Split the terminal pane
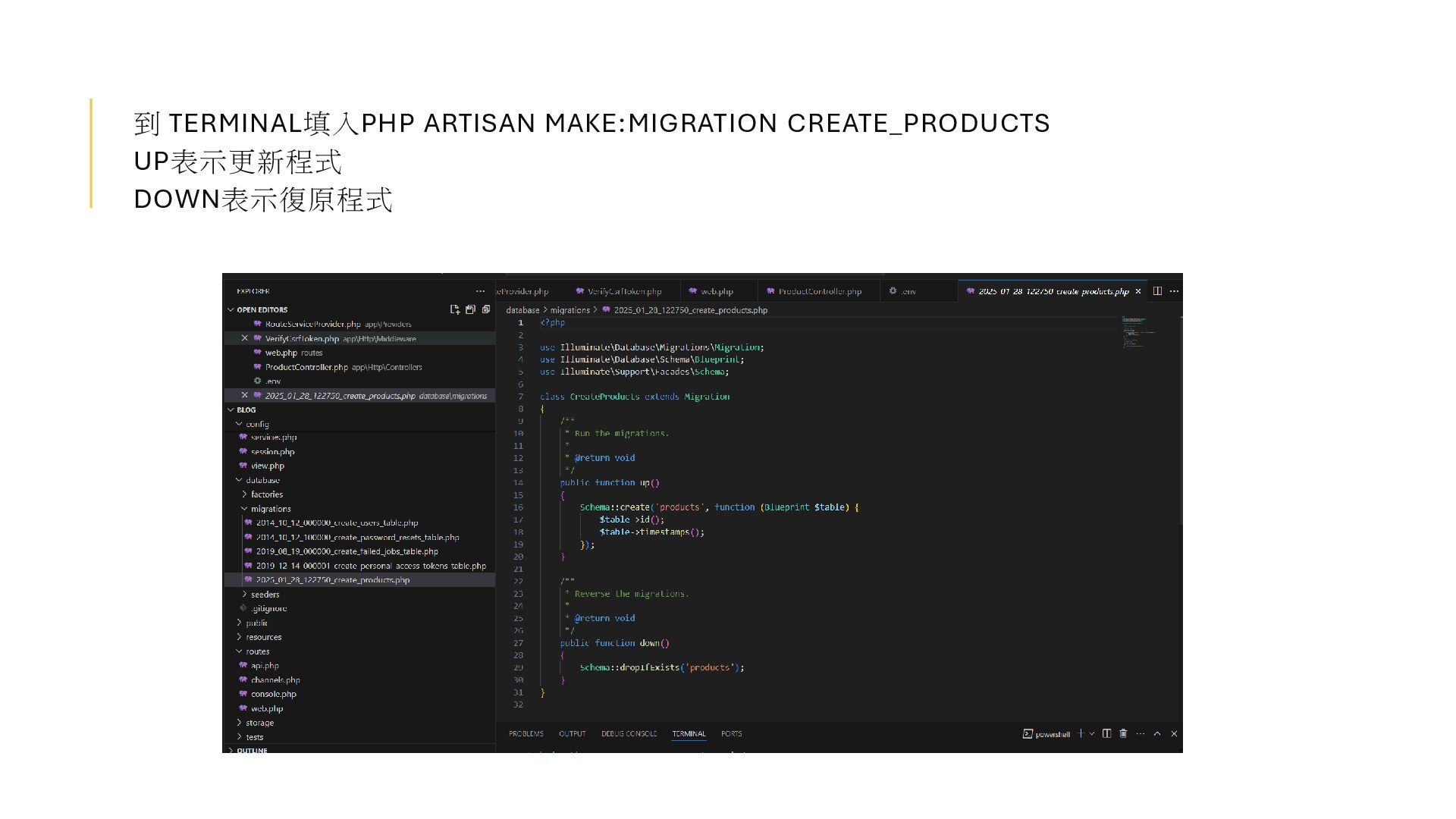This screenshot has height=819, width=1456. click(1107, 733)
